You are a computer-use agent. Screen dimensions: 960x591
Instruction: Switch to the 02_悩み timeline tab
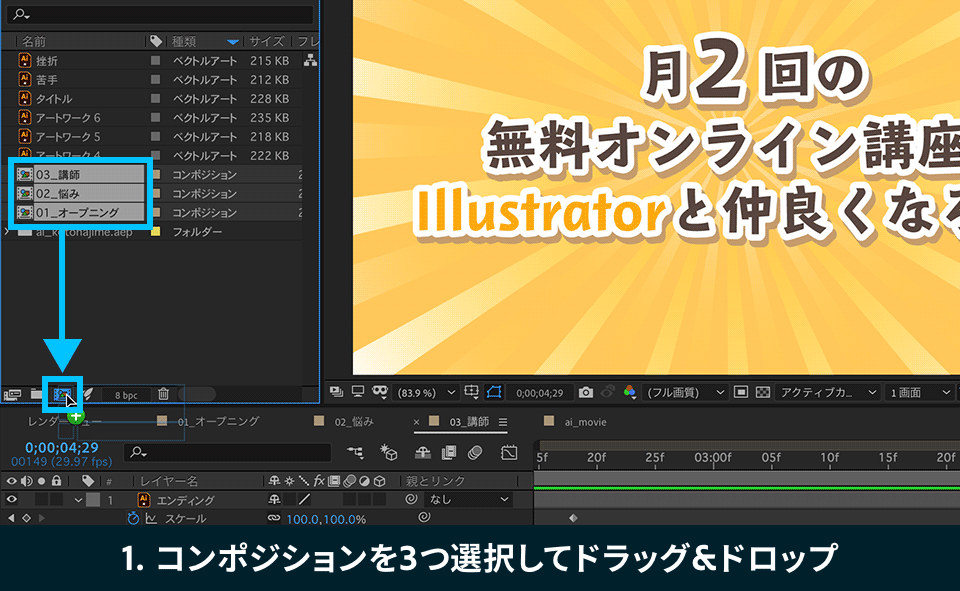[354, 421]
